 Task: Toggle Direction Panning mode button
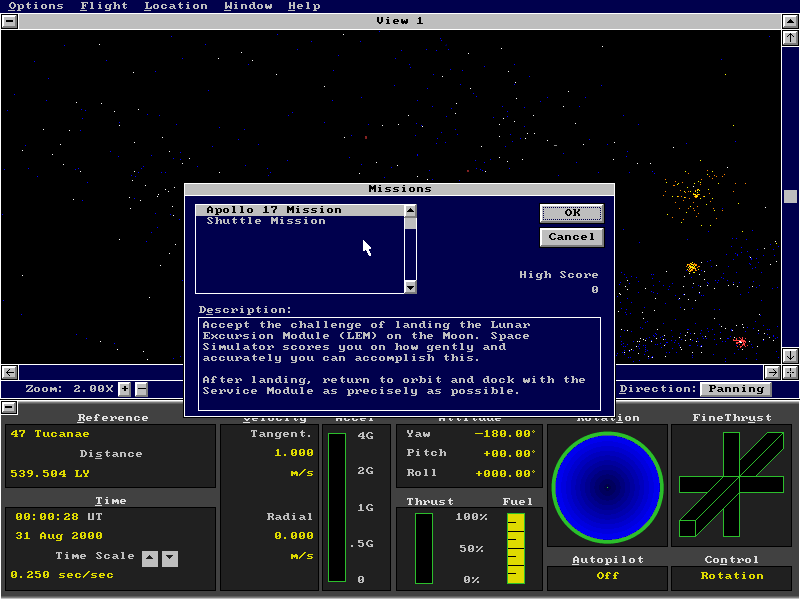coord(735,389)
